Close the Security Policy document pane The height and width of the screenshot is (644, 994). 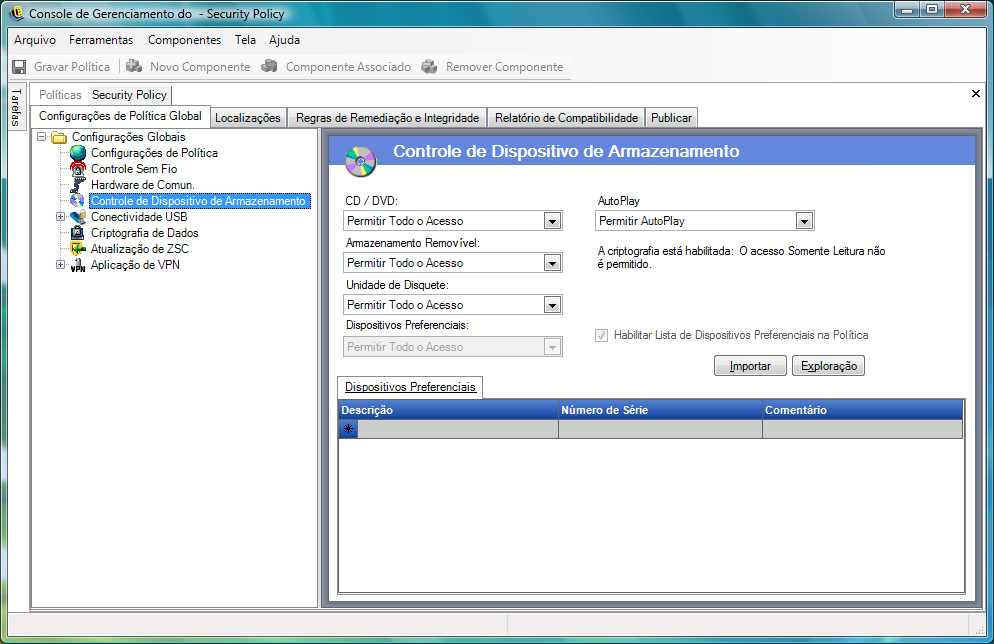pyautogui.click(x=976, y=94)
